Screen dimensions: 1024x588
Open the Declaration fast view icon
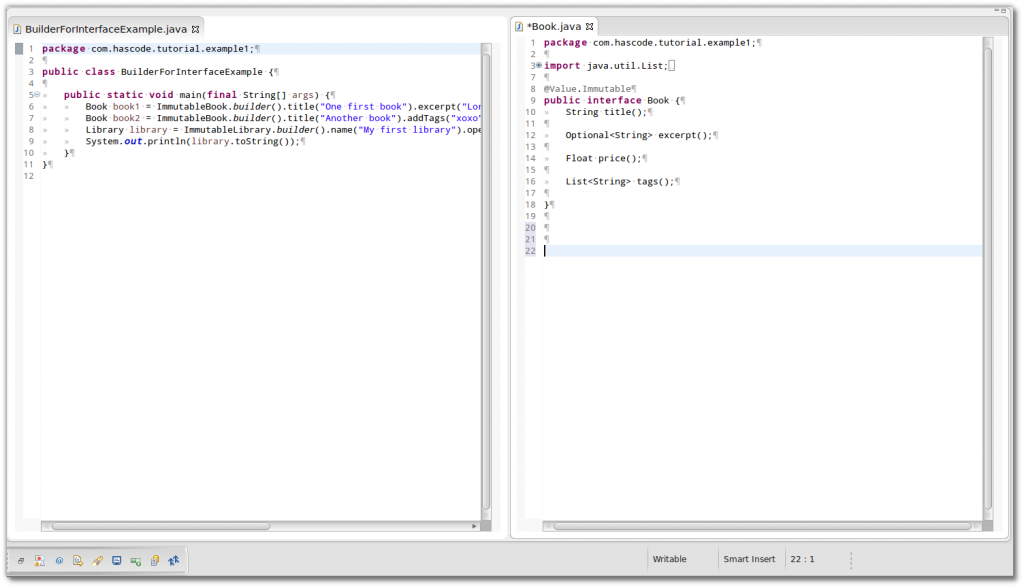pyautogui.click(x=78, y=561)
